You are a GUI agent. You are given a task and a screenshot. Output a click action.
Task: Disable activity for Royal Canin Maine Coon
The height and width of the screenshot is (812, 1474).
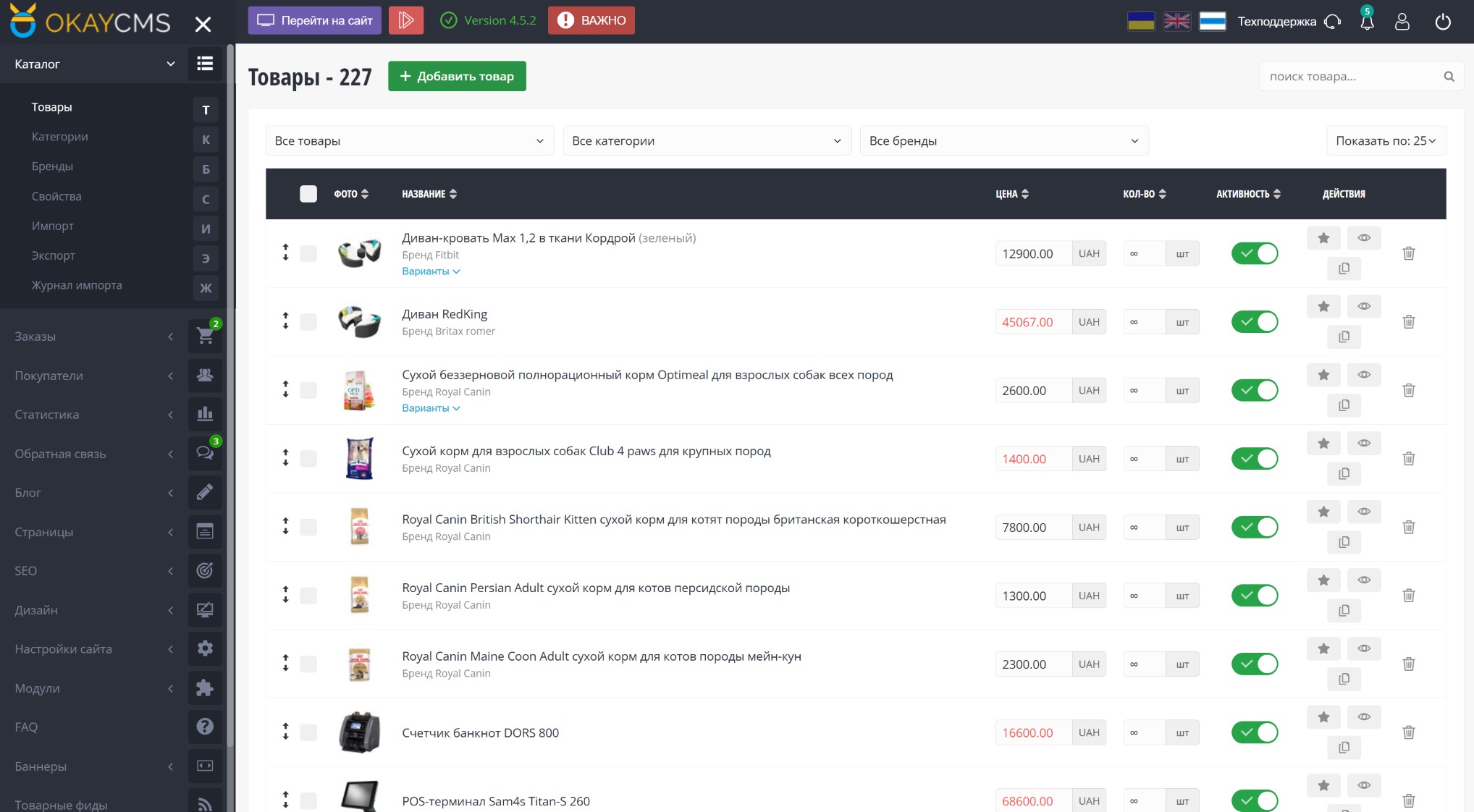tap(1255, 664)
